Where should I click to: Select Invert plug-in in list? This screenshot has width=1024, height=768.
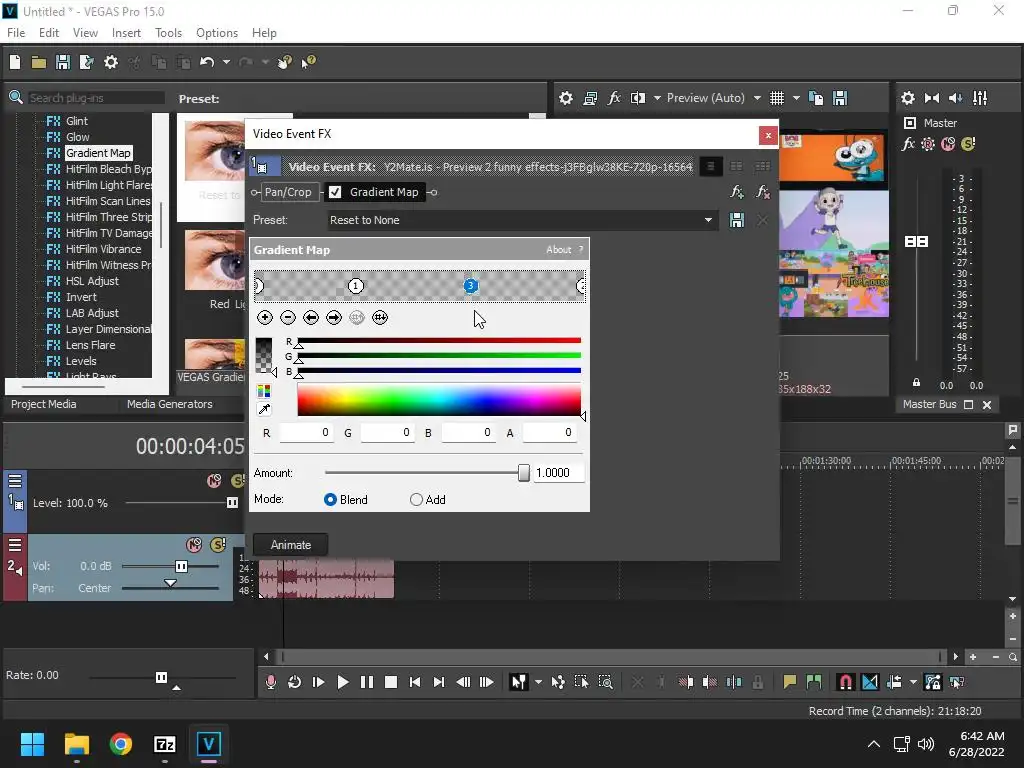[81, 297]
